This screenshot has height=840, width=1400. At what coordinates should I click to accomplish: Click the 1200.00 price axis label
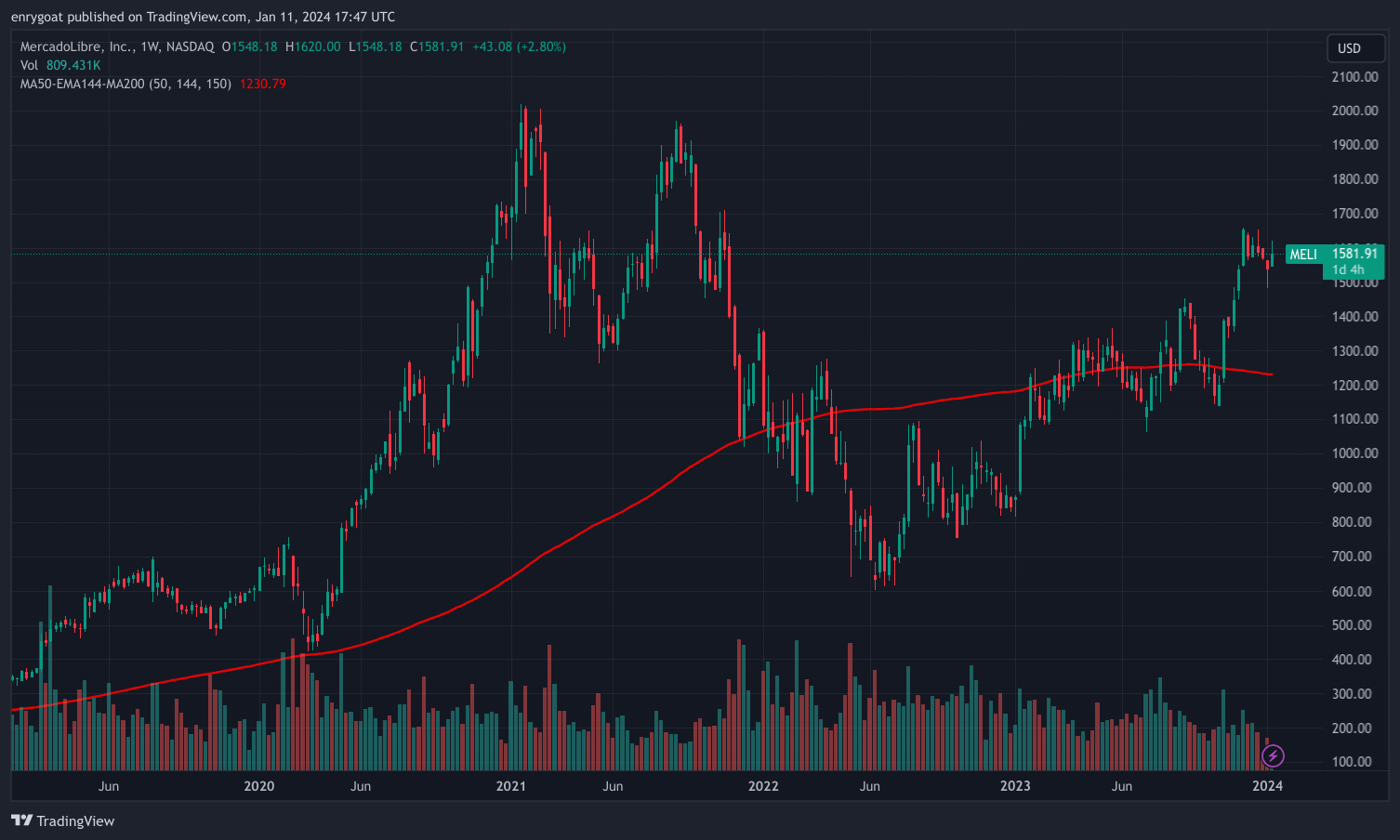pos(1354,386)
